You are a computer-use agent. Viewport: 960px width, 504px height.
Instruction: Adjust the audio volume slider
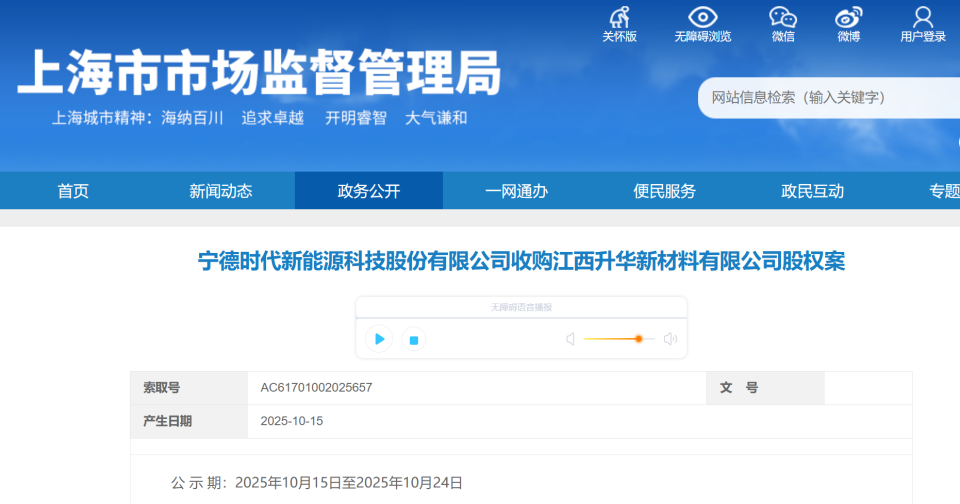pos(619,339)
